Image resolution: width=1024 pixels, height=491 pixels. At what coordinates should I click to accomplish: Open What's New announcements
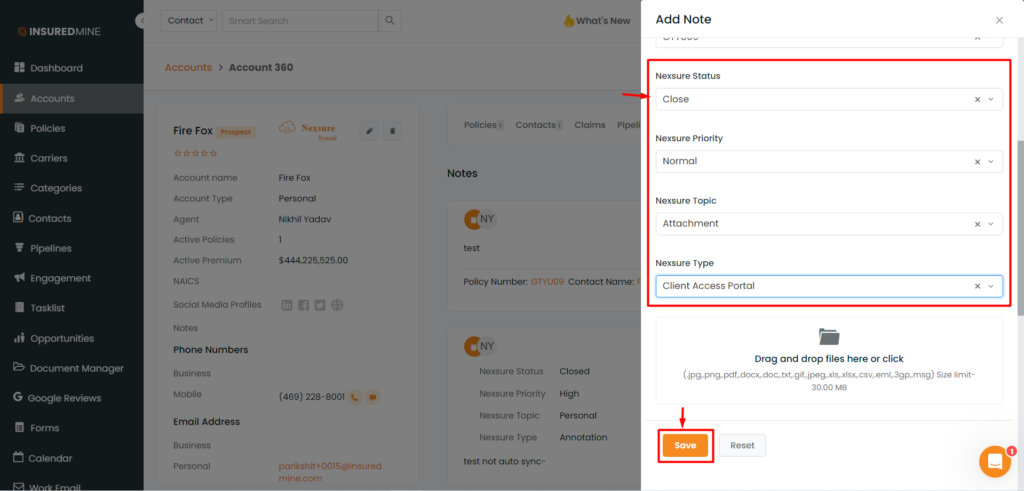tap(597, 21)
